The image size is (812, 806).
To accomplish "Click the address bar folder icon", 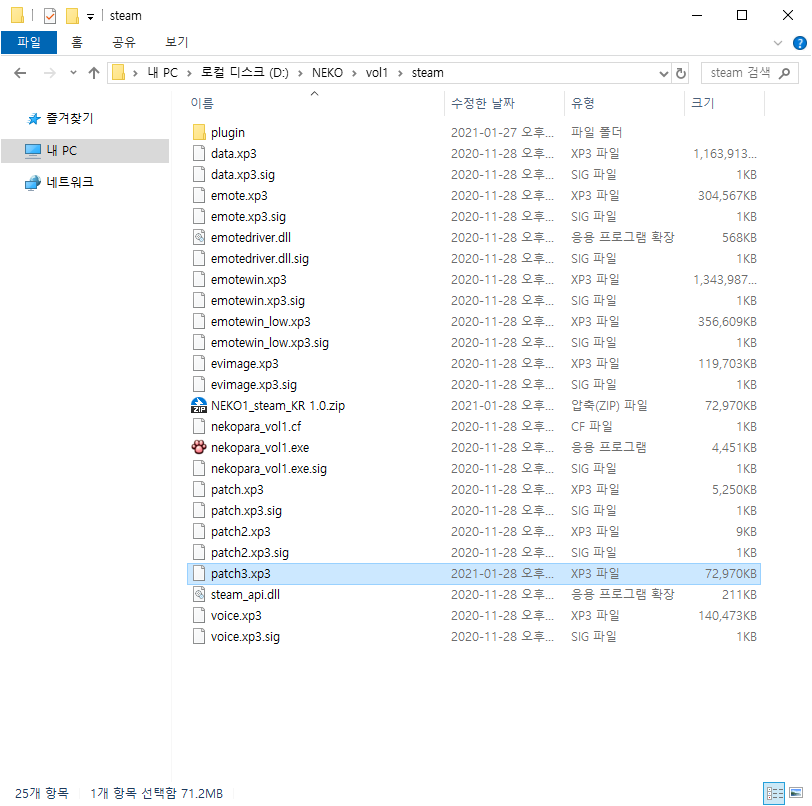I will (119, 73).
